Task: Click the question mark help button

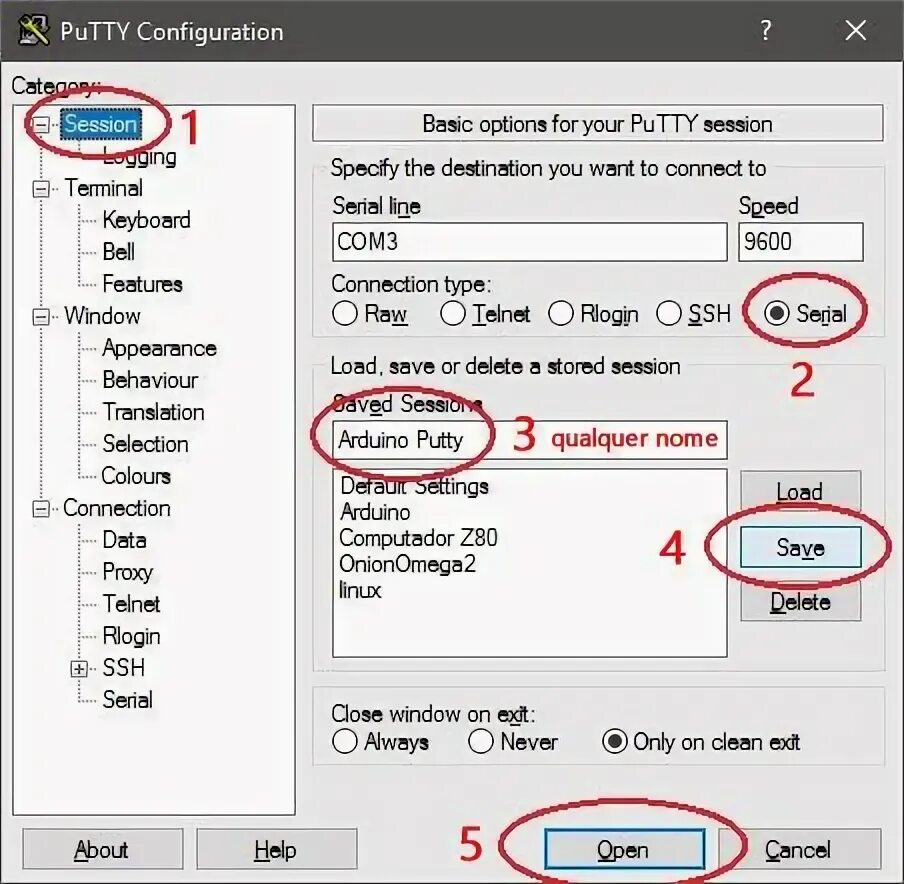Action: click(x=766, y=30)
